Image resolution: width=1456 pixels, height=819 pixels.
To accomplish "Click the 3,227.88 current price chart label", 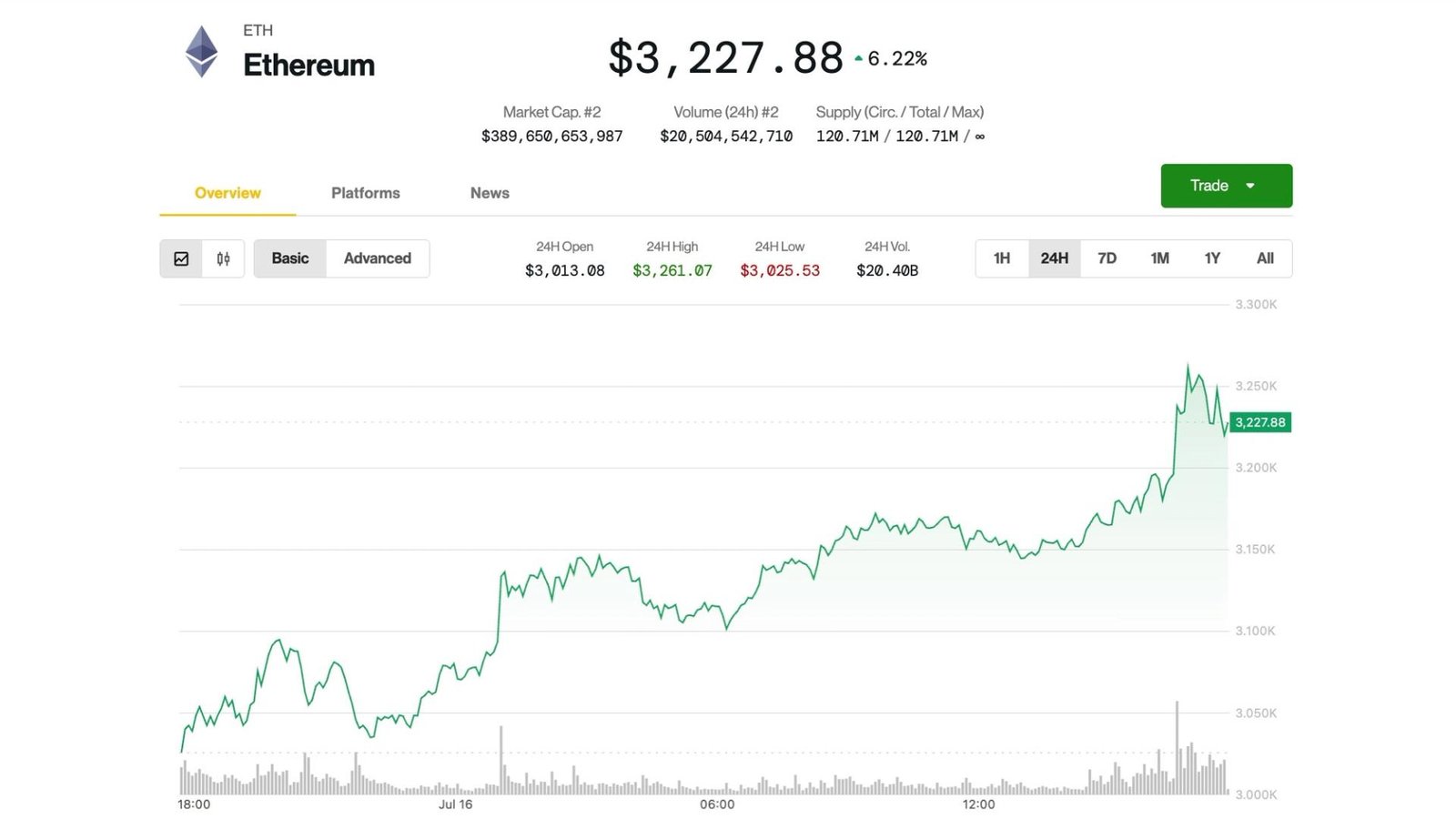I will click(1259, 422).
